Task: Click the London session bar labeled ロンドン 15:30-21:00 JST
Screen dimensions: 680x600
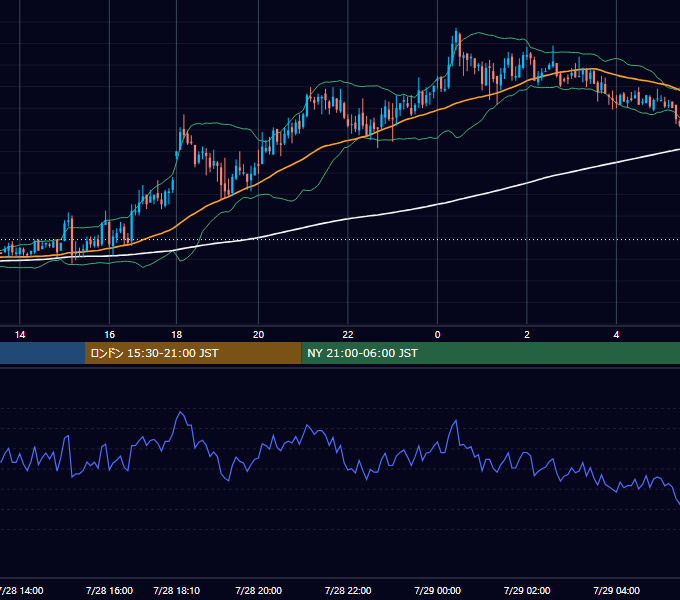Action: pos(193,353)
